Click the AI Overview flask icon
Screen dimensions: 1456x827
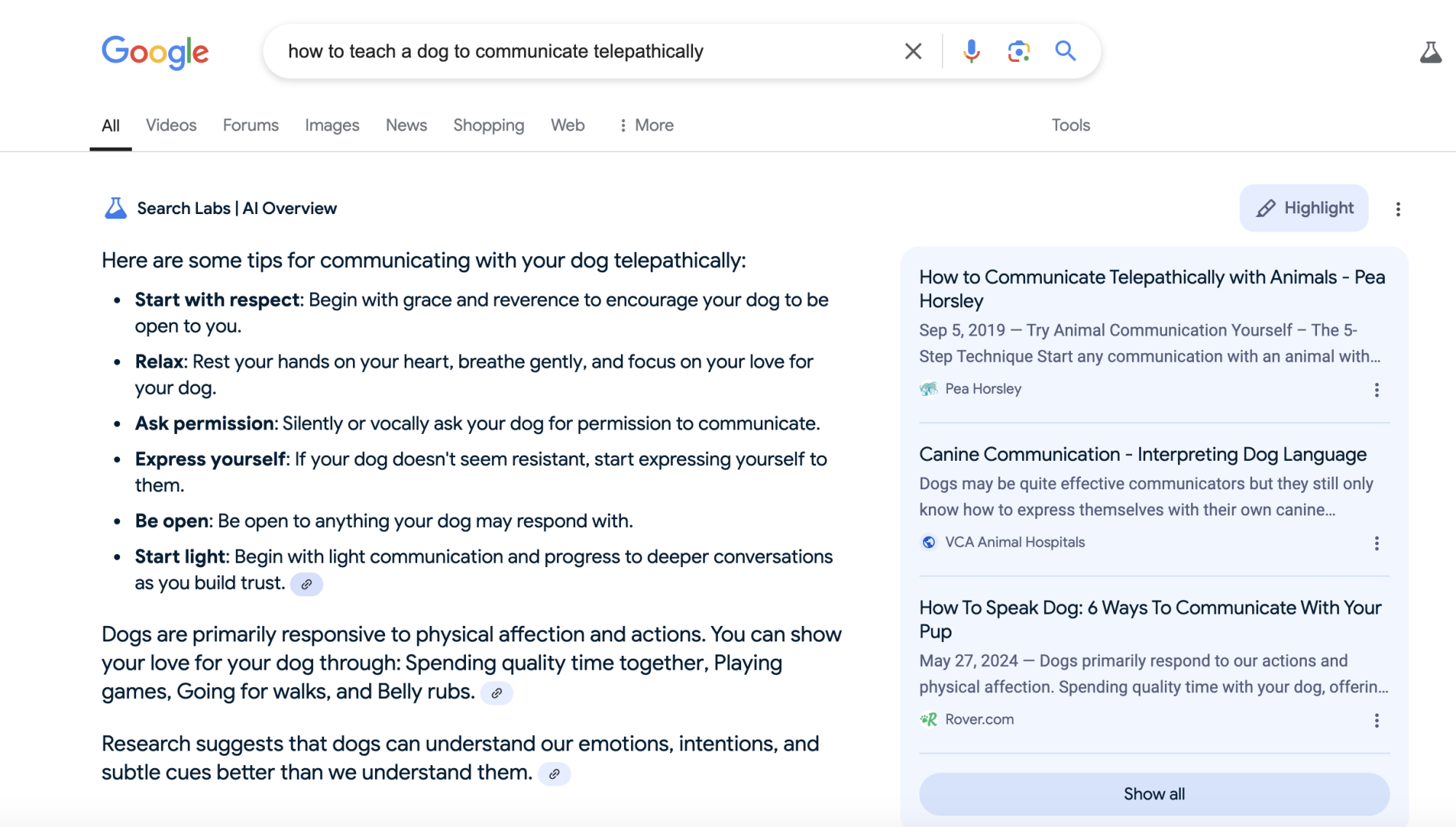click(x=115, y=207)
